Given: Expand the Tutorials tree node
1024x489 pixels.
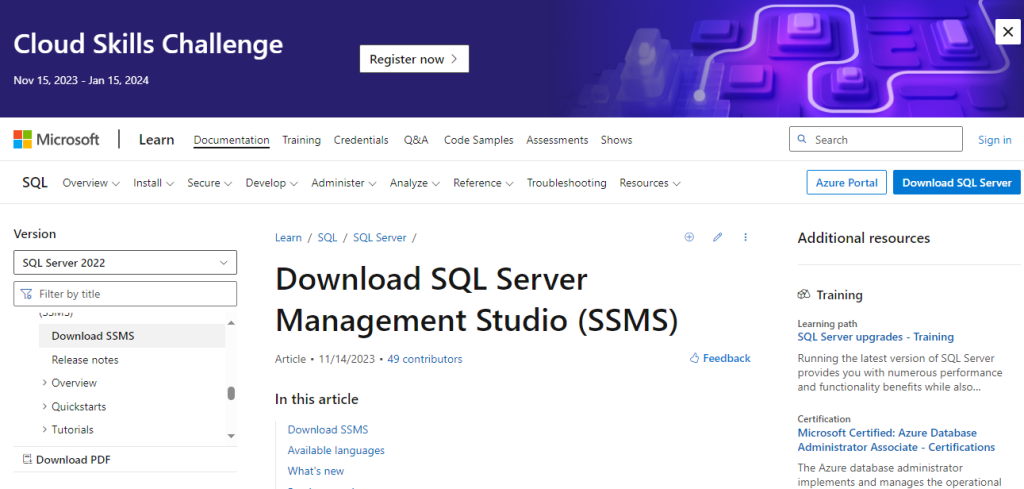Looking at the screenshot, I should [x=44, y=430].
